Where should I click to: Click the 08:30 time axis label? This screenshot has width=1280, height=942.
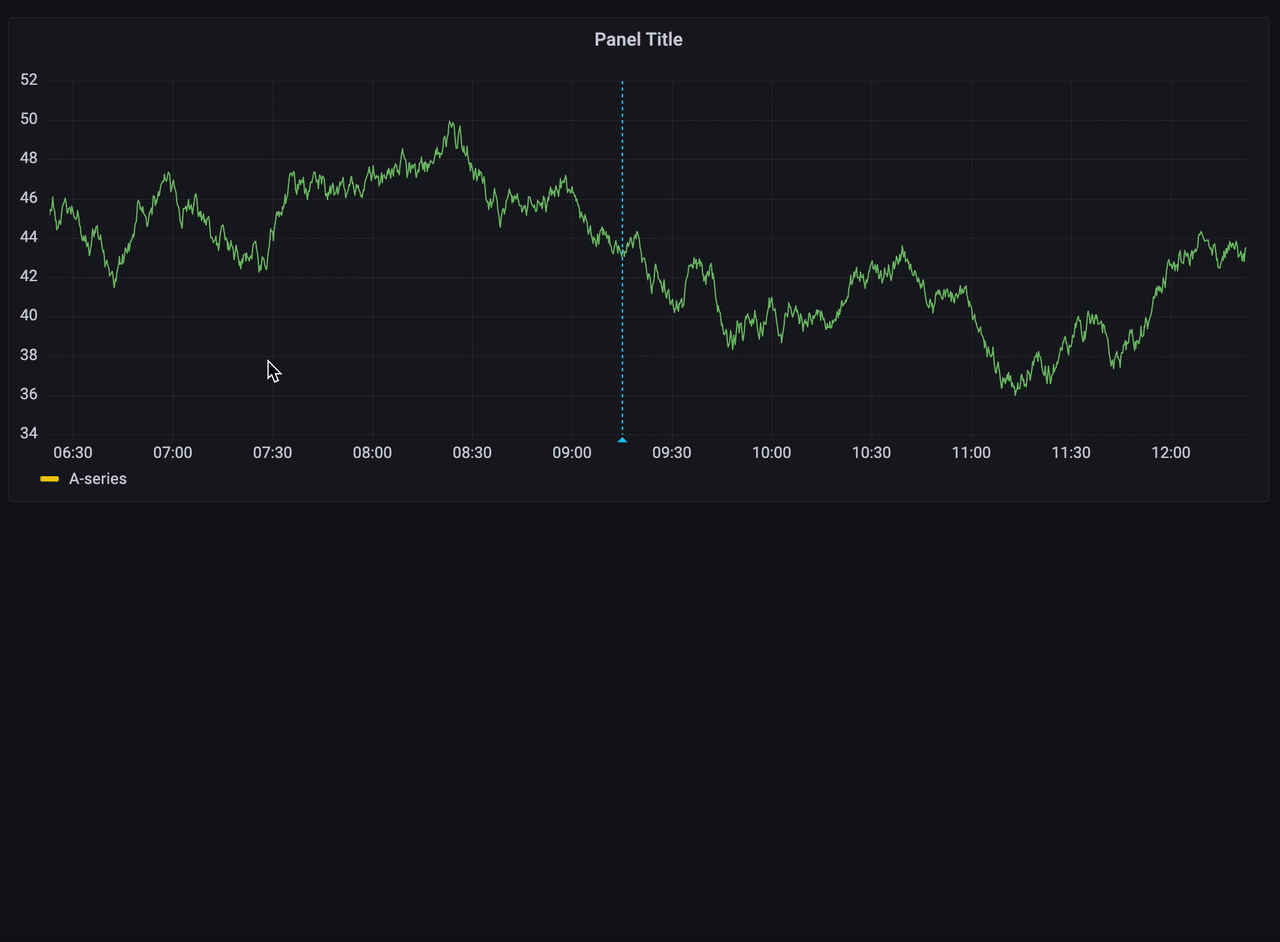tap(472, 453)
